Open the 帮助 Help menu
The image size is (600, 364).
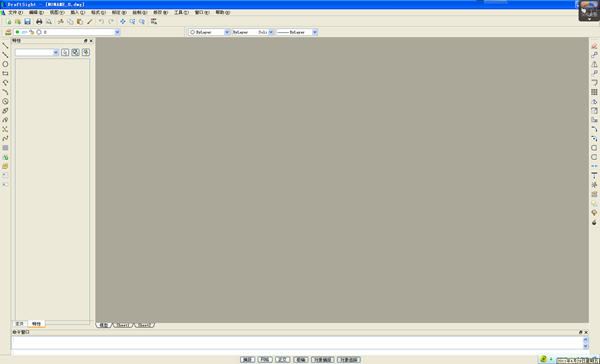pyautogui.click(x=223, y=13)
